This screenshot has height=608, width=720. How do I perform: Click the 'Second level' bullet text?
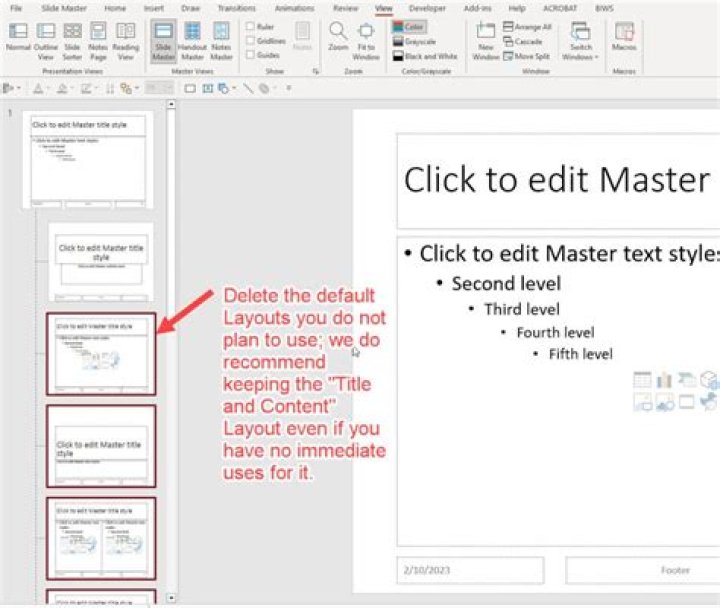(x=506, y=284)
